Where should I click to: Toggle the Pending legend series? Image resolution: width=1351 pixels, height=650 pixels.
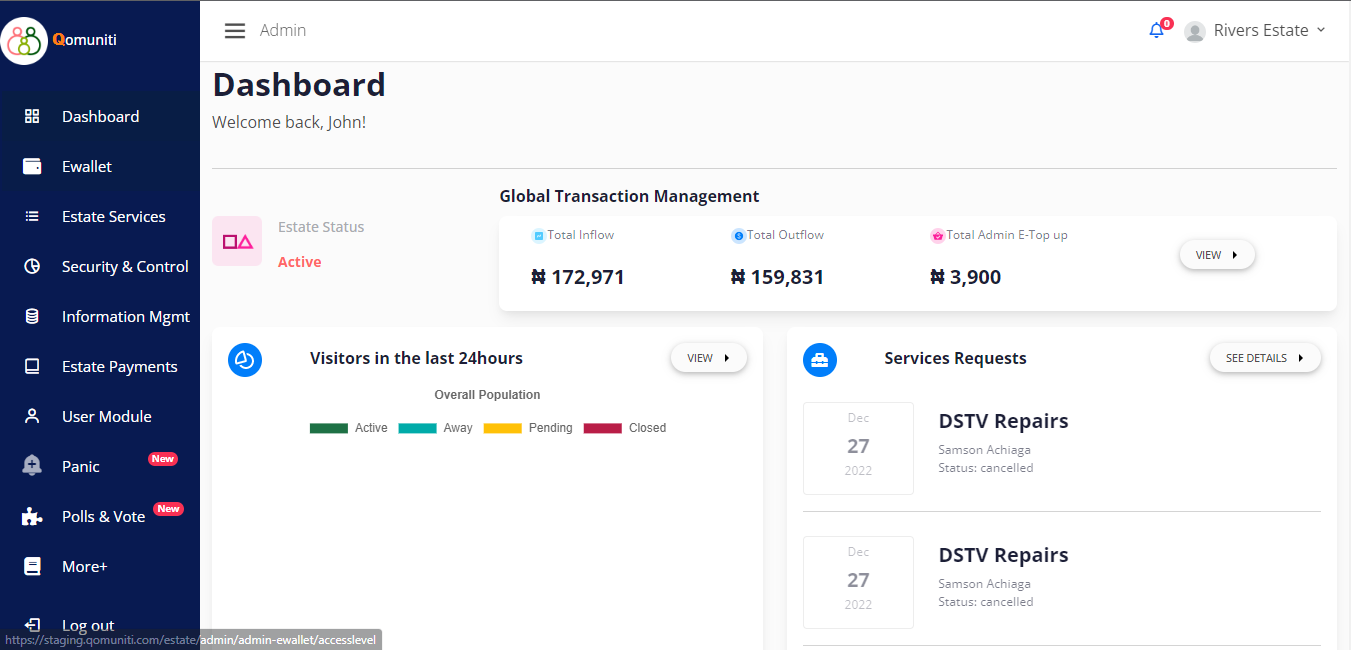pyautogui.click(x=528, y=428)
